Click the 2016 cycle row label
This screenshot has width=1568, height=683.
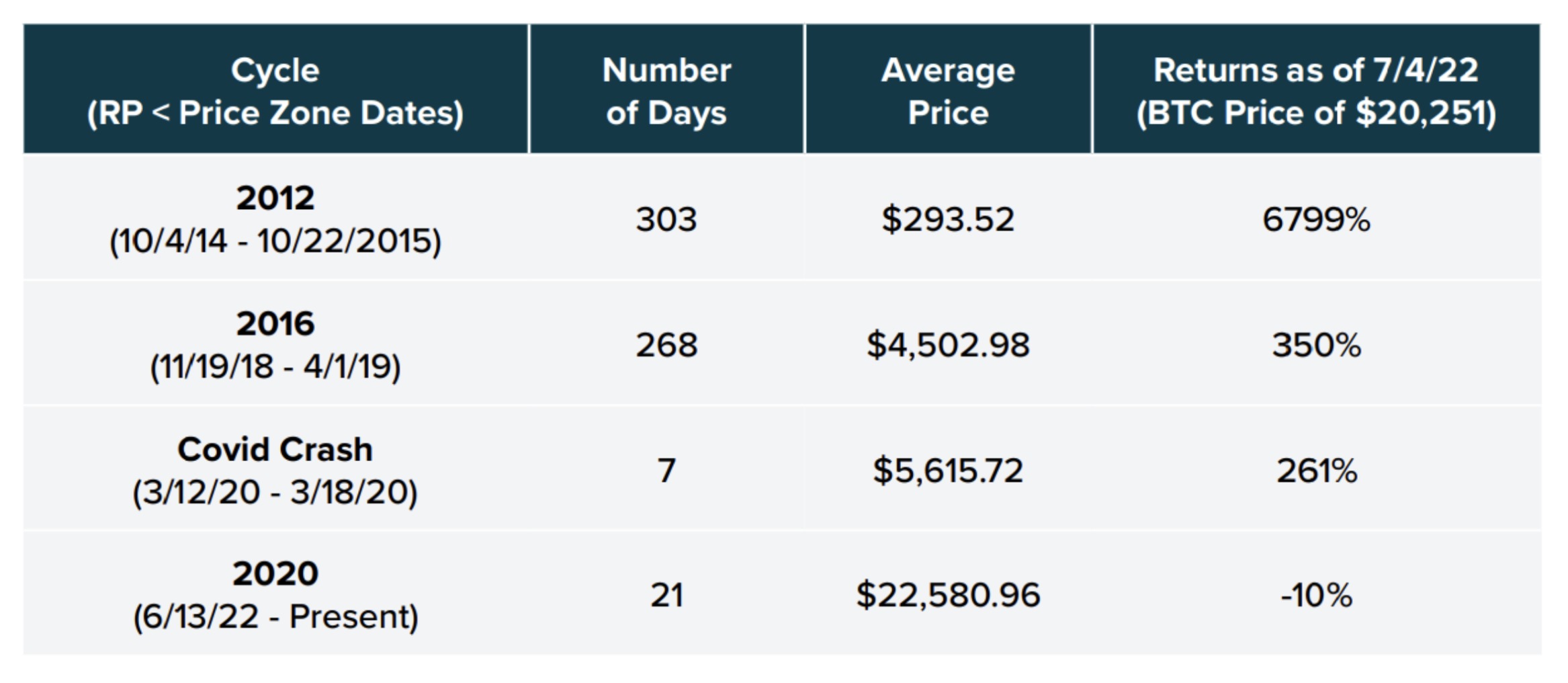pyautogui.click(x=275, y=344)
